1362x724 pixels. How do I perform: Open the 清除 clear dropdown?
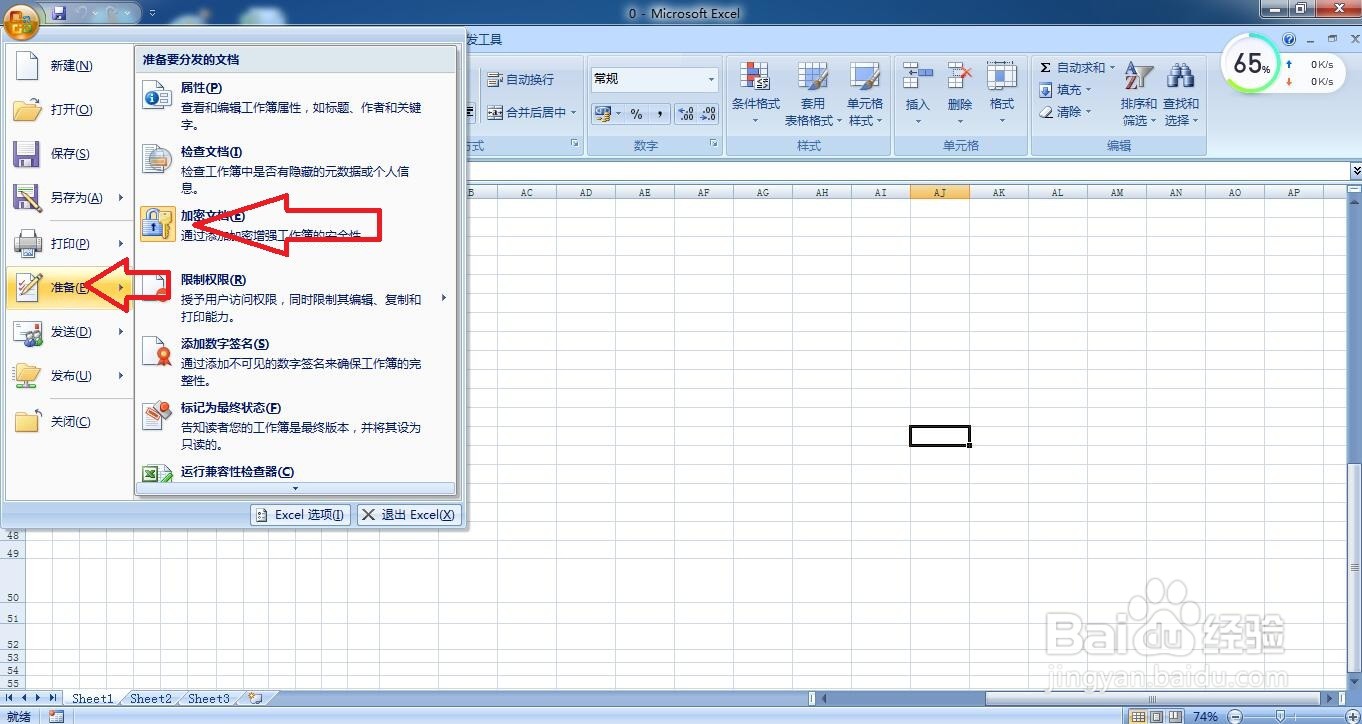point(1065,112)
